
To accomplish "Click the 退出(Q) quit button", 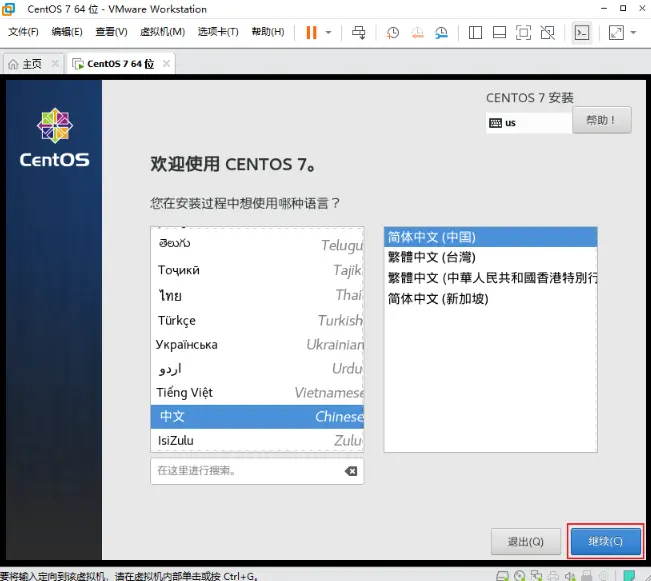I will click(525, 541).
